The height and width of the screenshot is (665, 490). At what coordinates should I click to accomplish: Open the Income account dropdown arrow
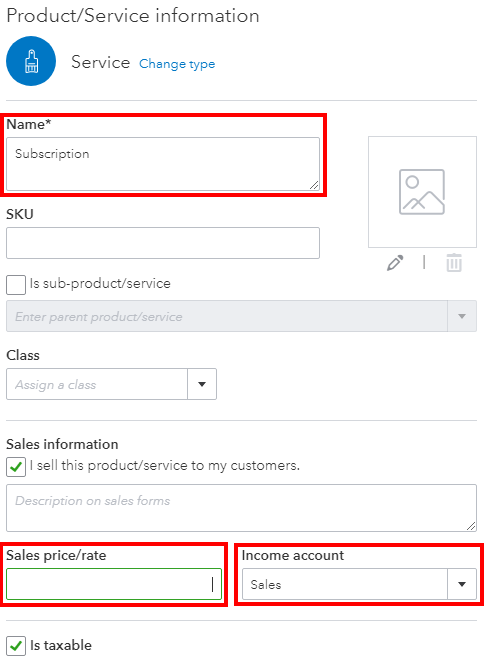(462, 584)
